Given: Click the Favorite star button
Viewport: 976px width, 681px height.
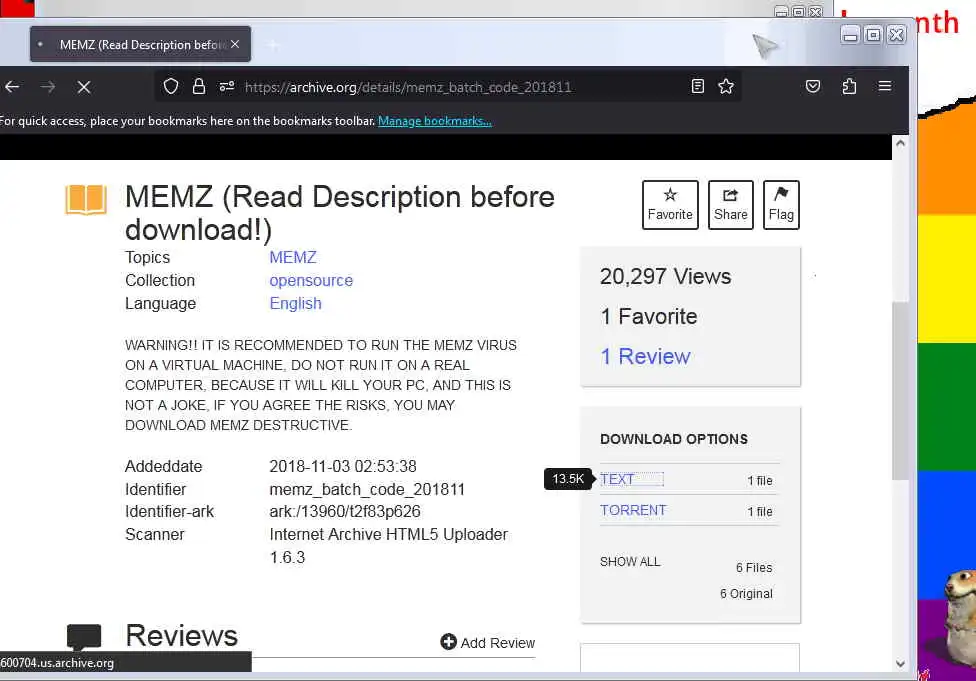Looking at the screenshot, I should point(670,205).
